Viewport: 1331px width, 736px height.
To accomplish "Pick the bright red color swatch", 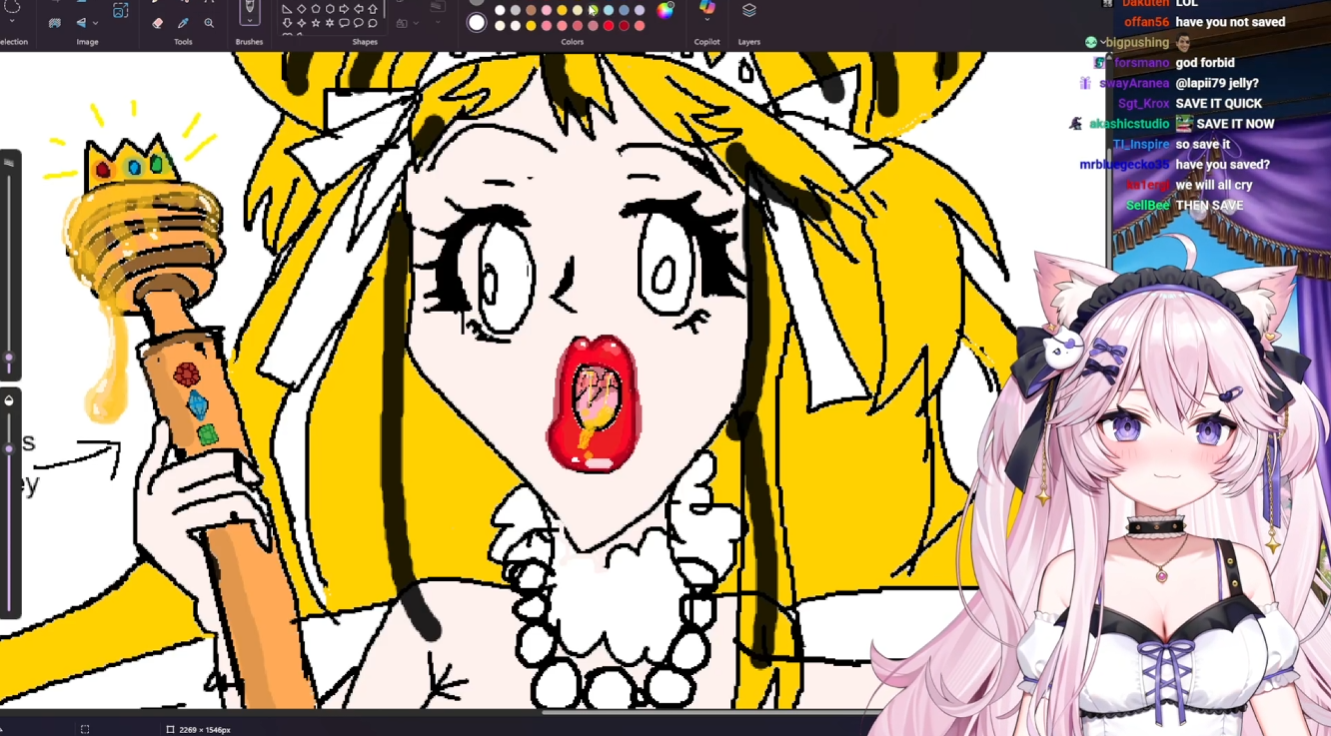I will [x=609, y=26].
